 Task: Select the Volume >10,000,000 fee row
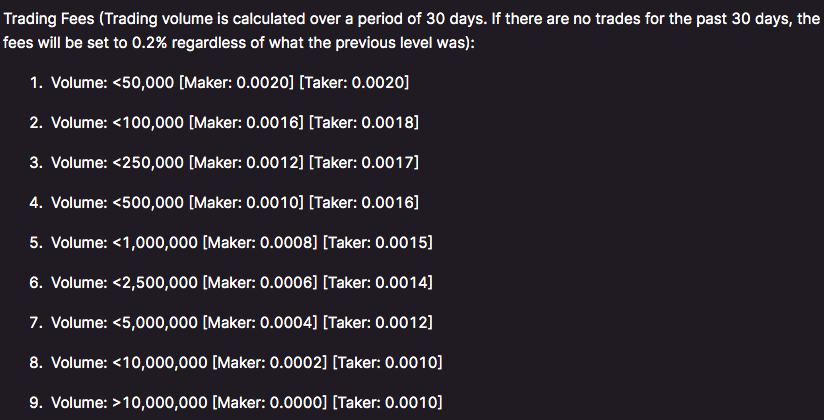pyautogui.click(x=236, y=402)
